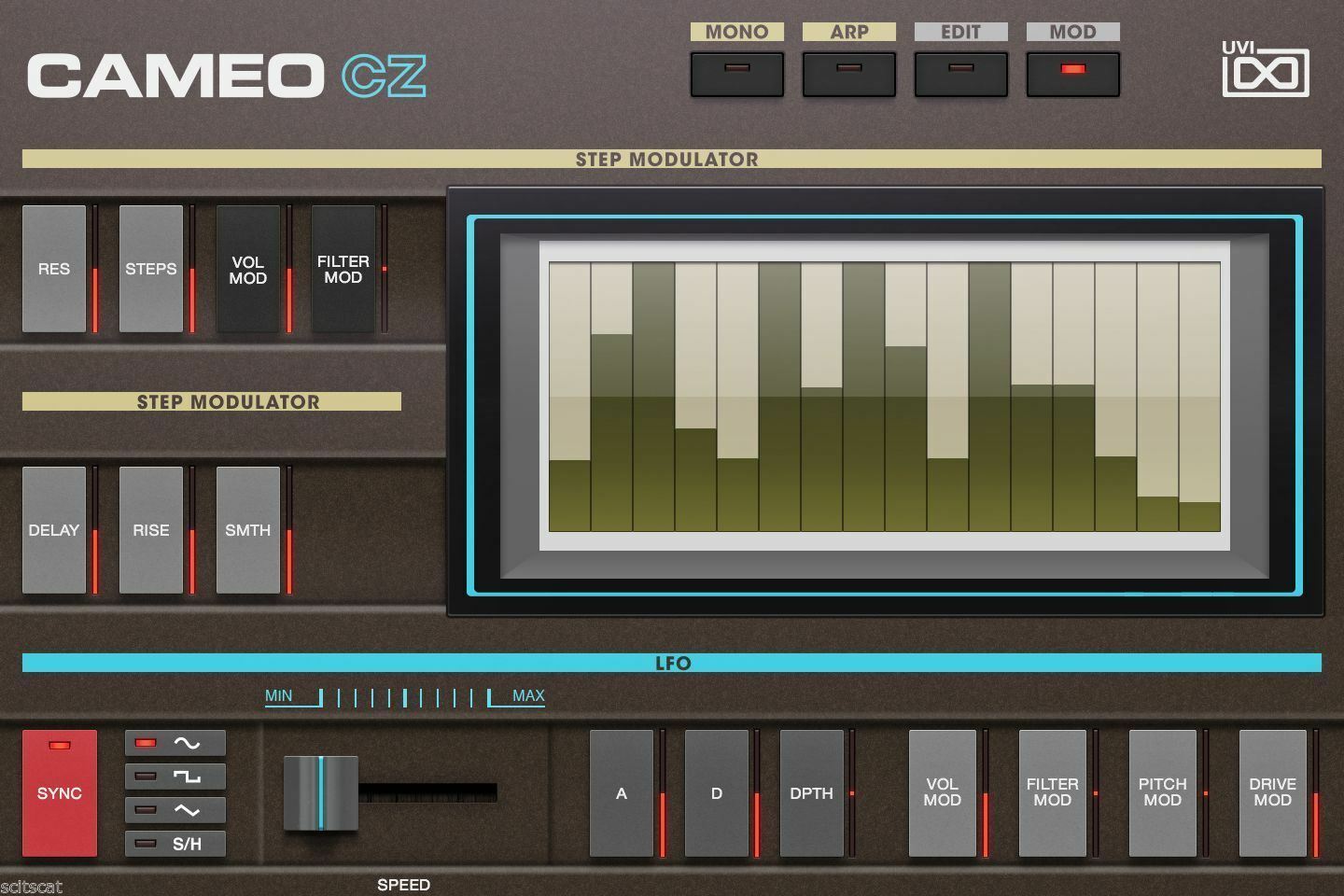Select the STEPS control
Viewport: 1344px width, 896px height.
click(x=151, y=269)
